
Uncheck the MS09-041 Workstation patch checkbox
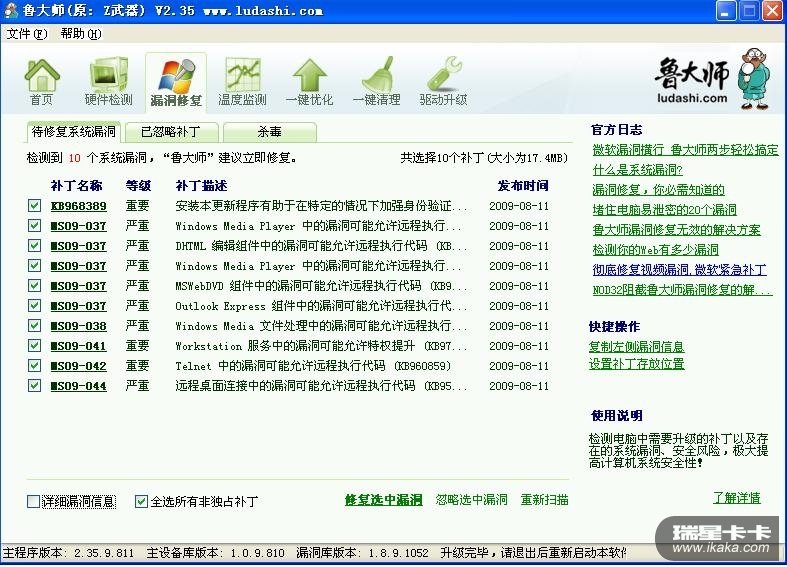point(34,346)
